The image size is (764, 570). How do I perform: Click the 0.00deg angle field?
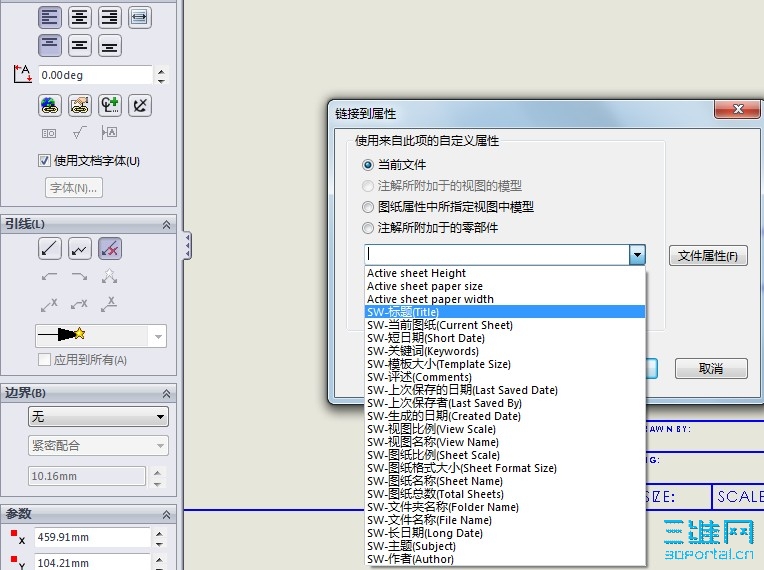[x=96, y=75]
